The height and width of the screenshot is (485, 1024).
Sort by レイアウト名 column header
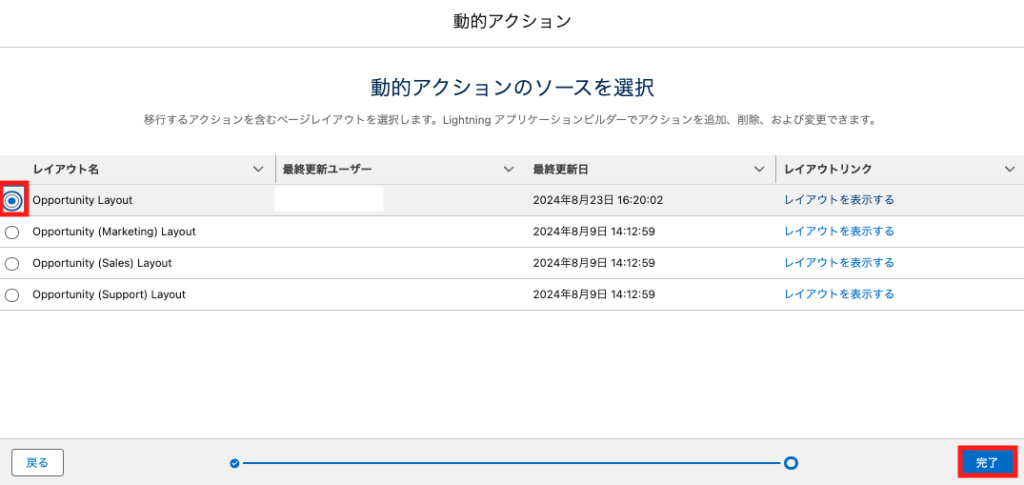point(66,170)
